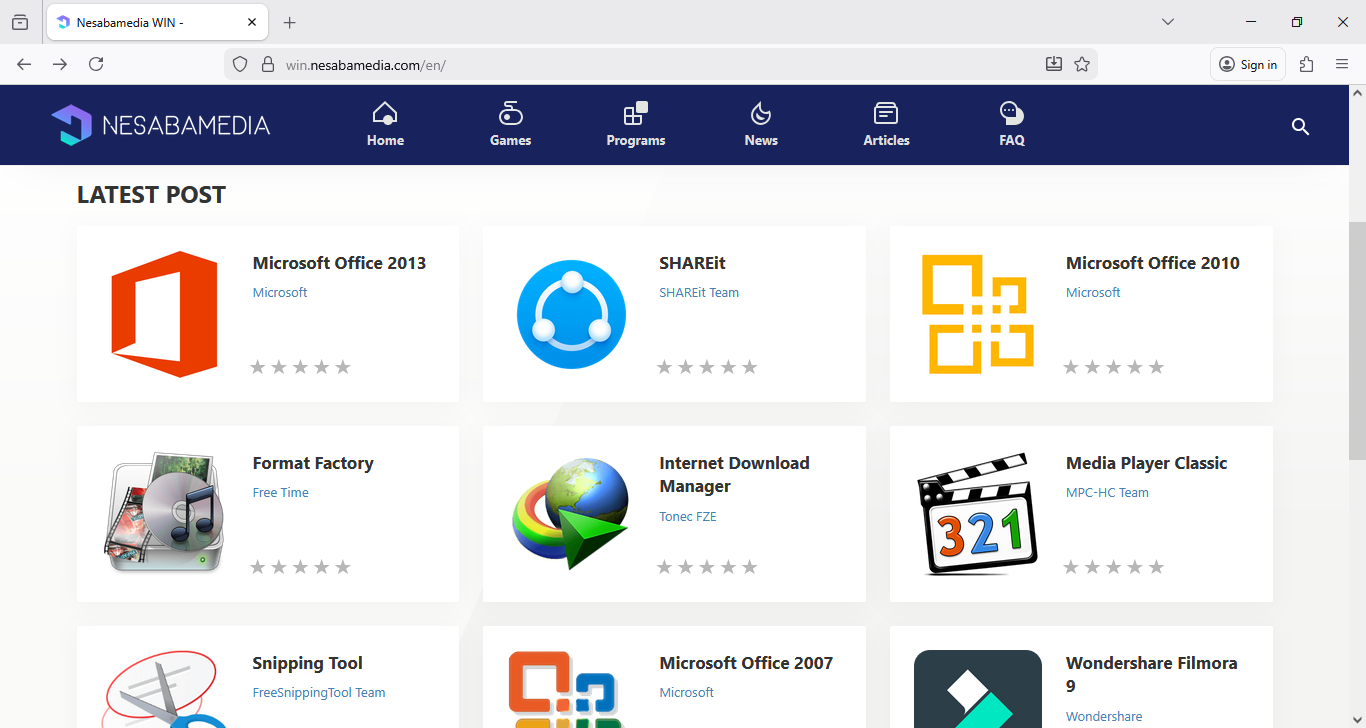Image resolution: width=1366 pixels, height=728 pixels.
Task: Rate Format Factory using fifth star
Action: 343,567
